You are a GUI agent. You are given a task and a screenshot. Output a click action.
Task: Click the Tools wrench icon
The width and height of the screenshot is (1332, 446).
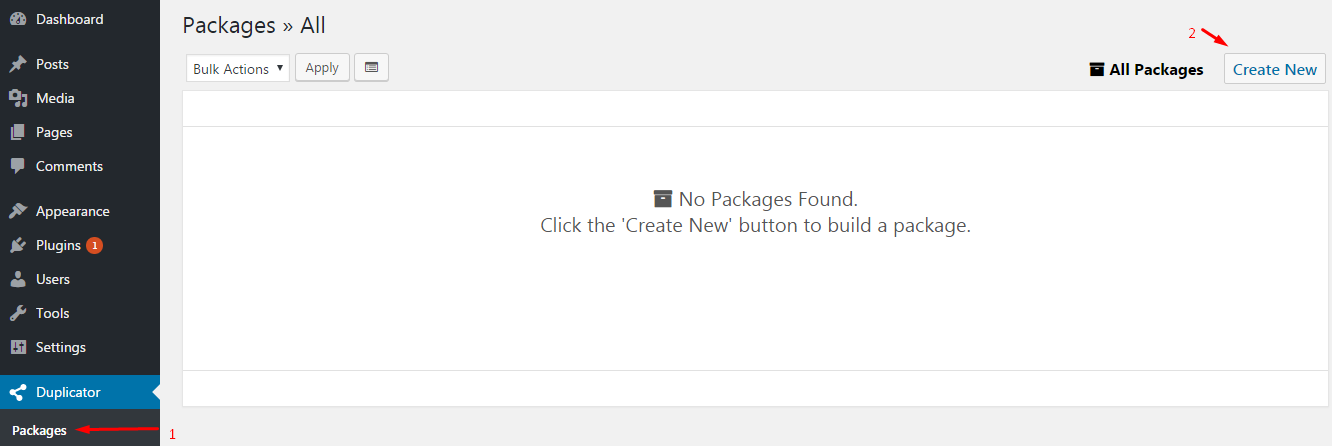[x=18, y=314]
